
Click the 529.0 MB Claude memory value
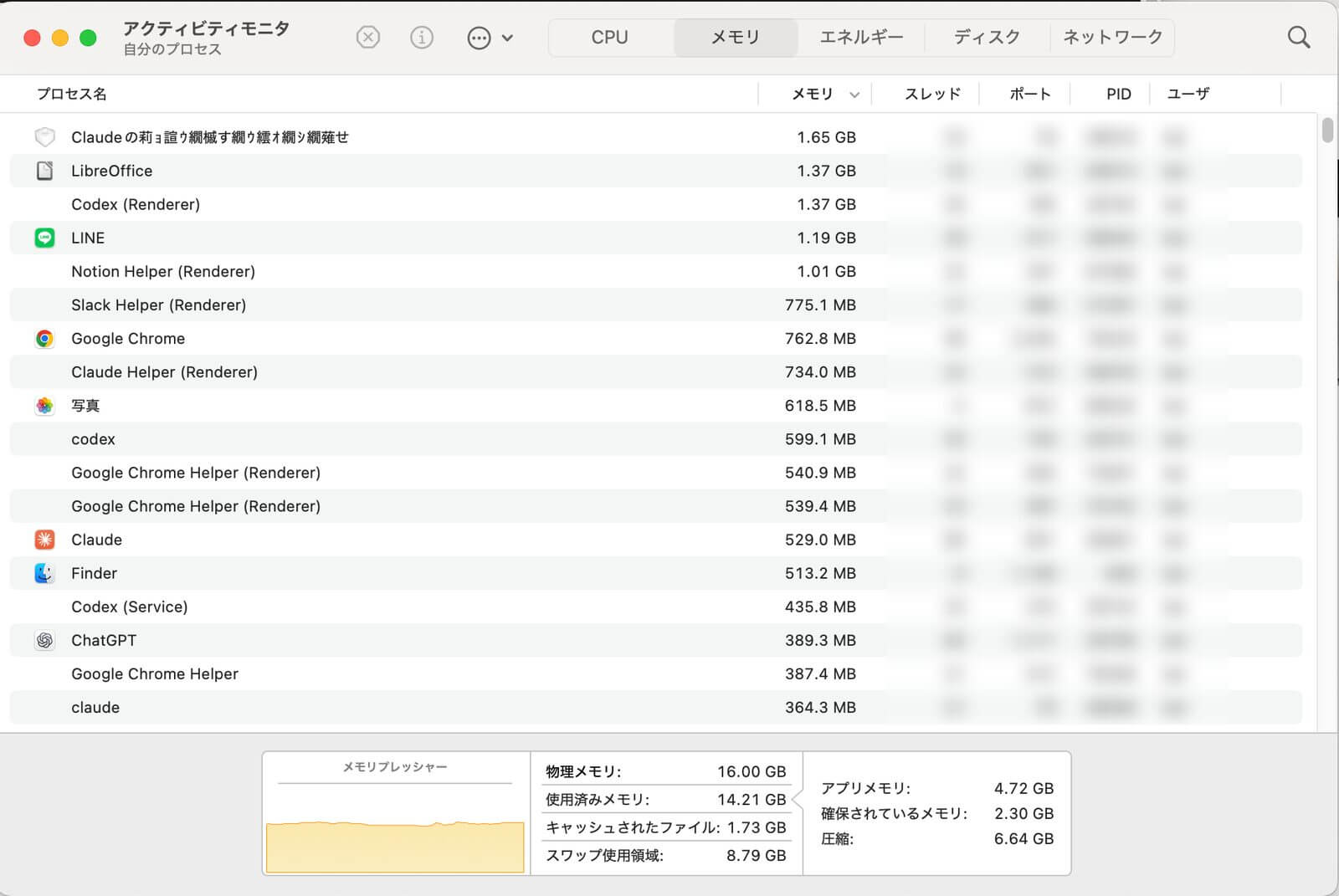click(x=820, y=540)
